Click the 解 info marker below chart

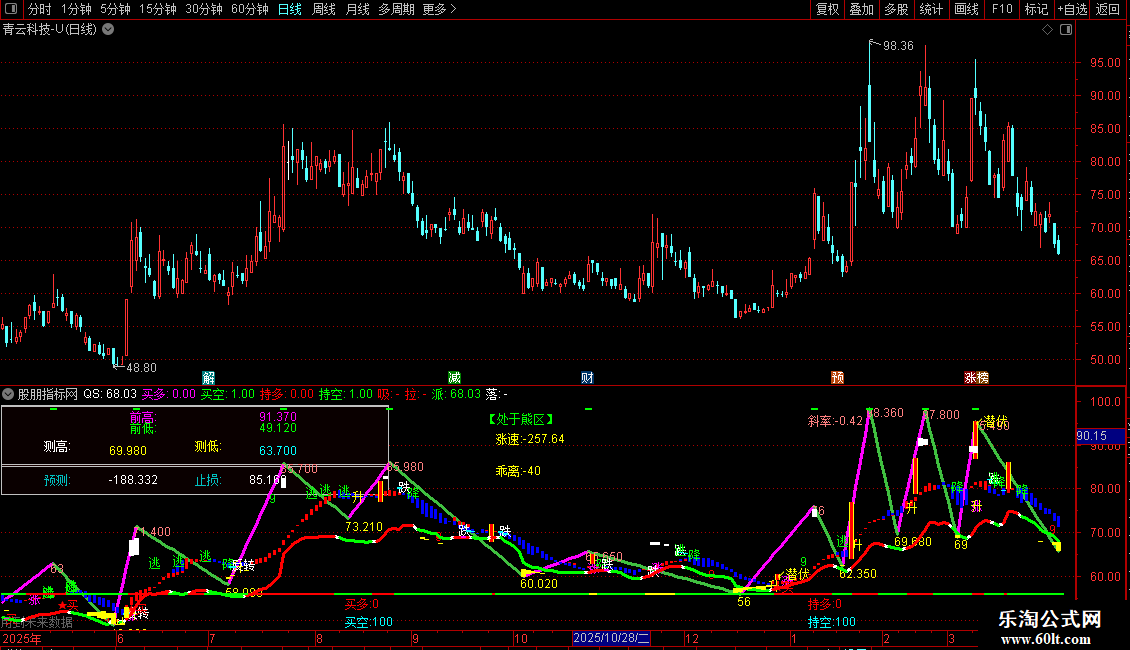208,378
